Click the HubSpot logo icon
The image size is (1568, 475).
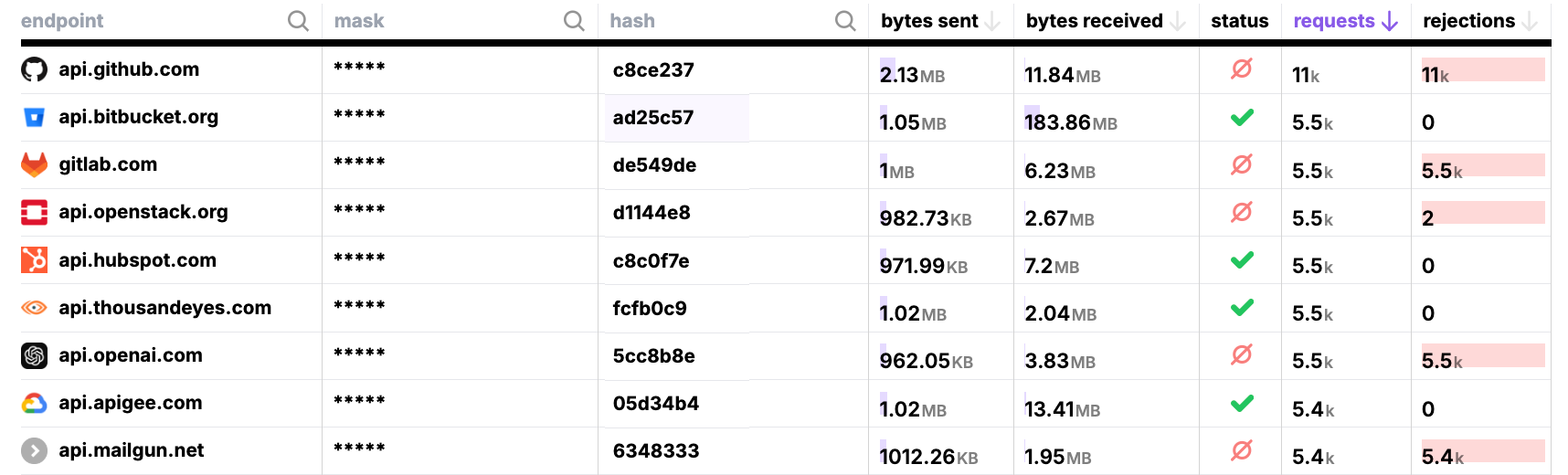coord(34,260)
